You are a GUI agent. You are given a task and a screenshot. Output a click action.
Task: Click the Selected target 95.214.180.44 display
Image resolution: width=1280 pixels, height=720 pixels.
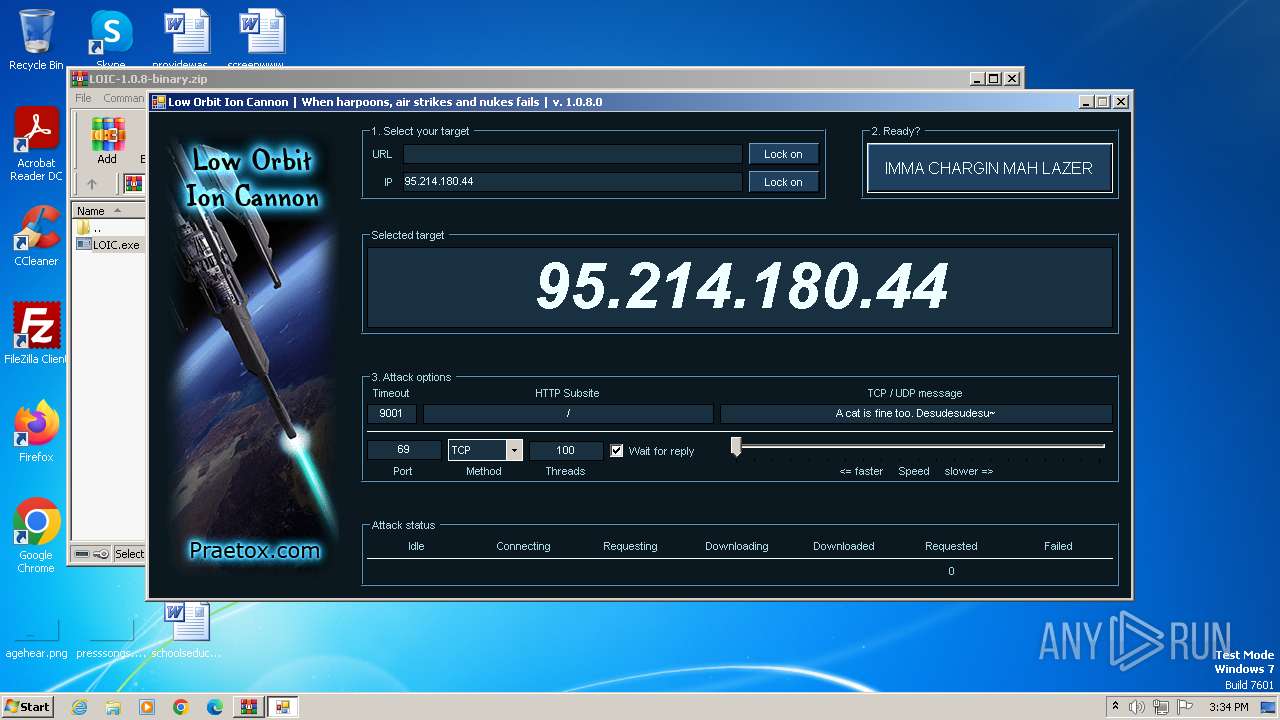(740, 287)
